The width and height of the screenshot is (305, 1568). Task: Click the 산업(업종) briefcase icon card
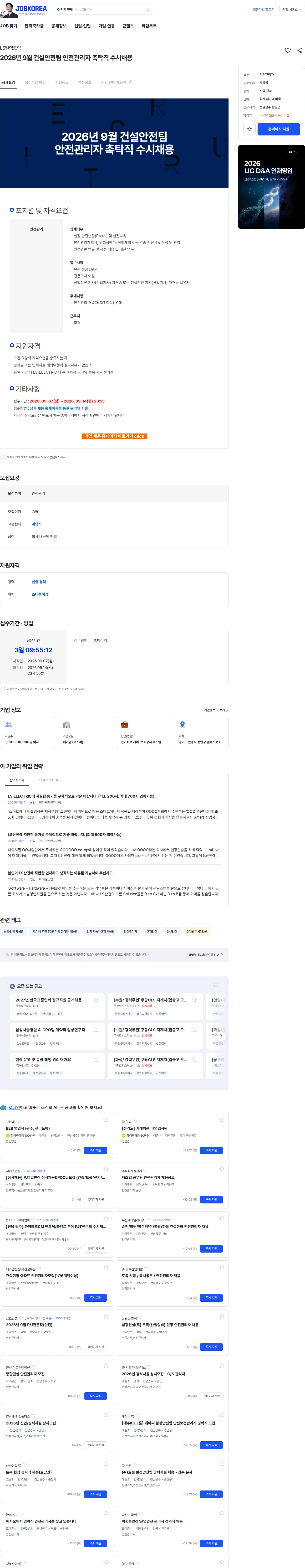point(143,732)
